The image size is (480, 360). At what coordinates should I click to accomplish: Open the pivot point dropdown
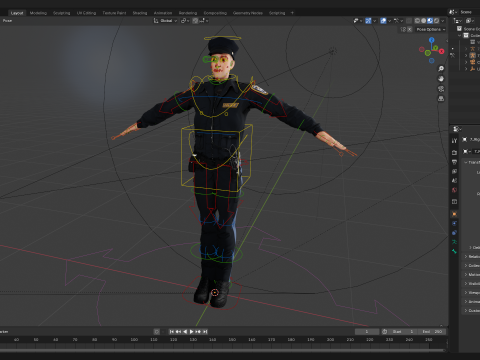[x=185, y=21]
